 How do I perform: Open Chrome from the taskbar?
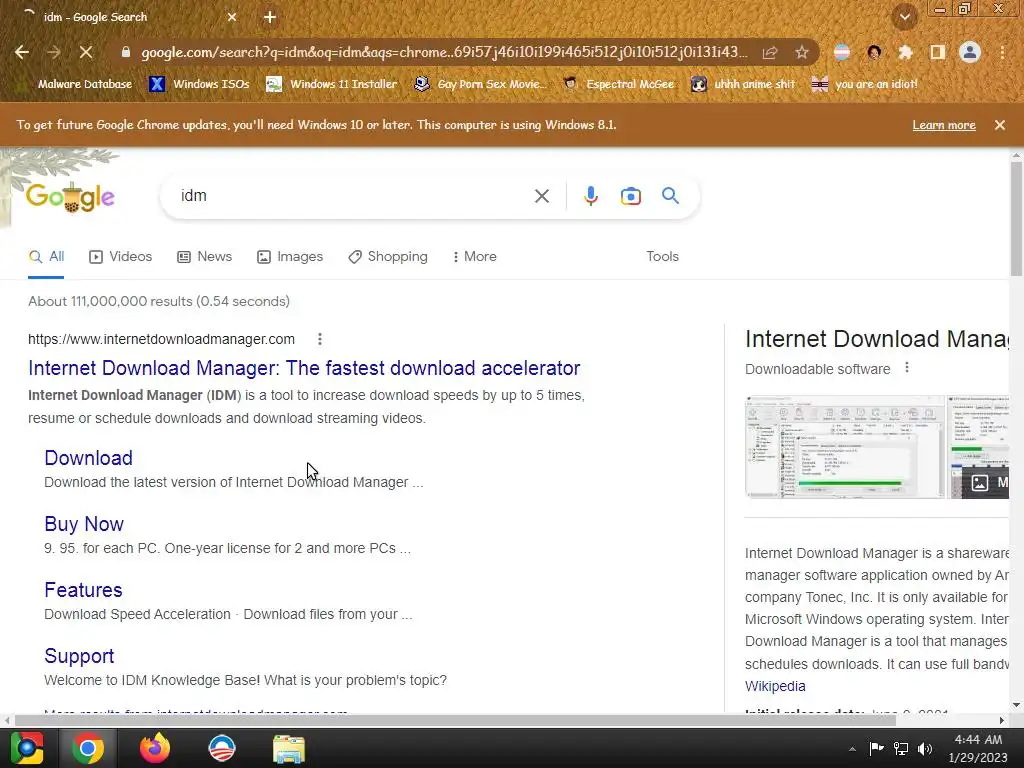click(x=88, y=748)
